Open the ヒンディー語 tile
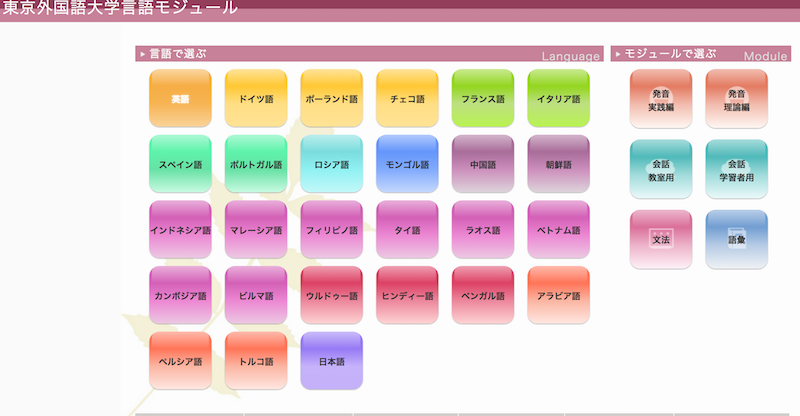 [x=407, y=295]
